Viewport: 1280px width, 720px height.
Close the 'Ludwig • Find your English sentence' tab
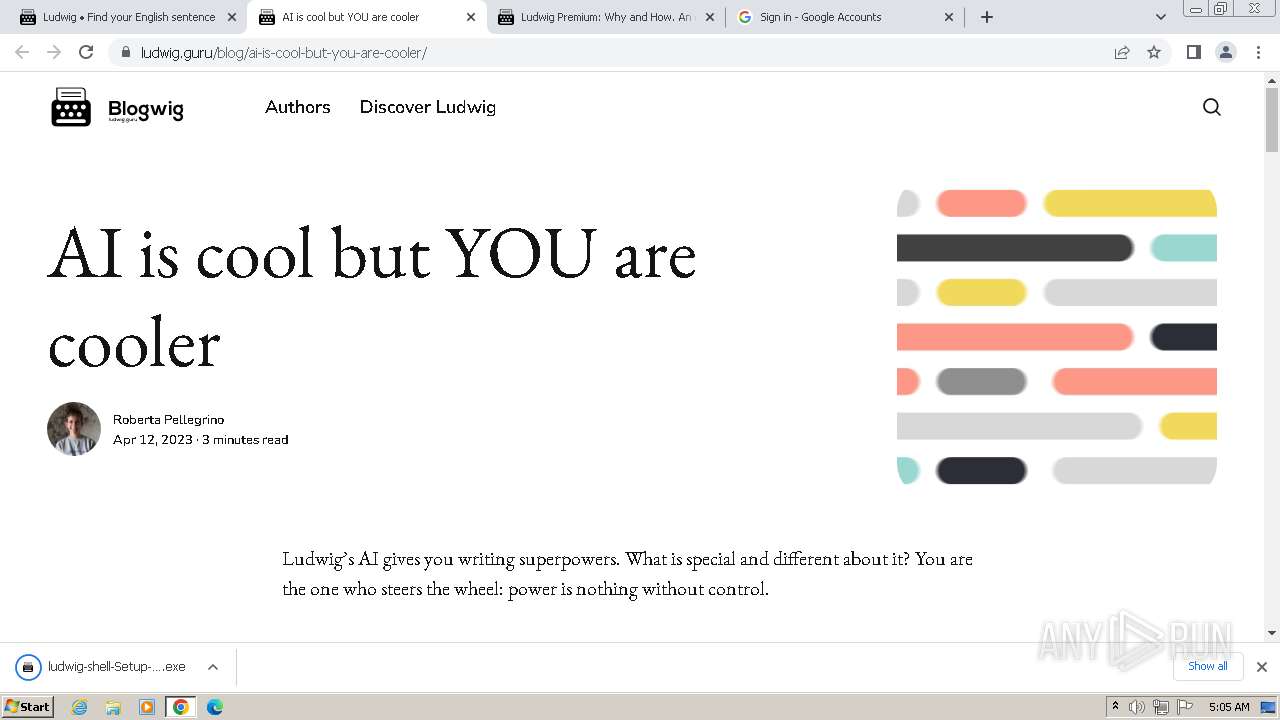tap(232, 17)
